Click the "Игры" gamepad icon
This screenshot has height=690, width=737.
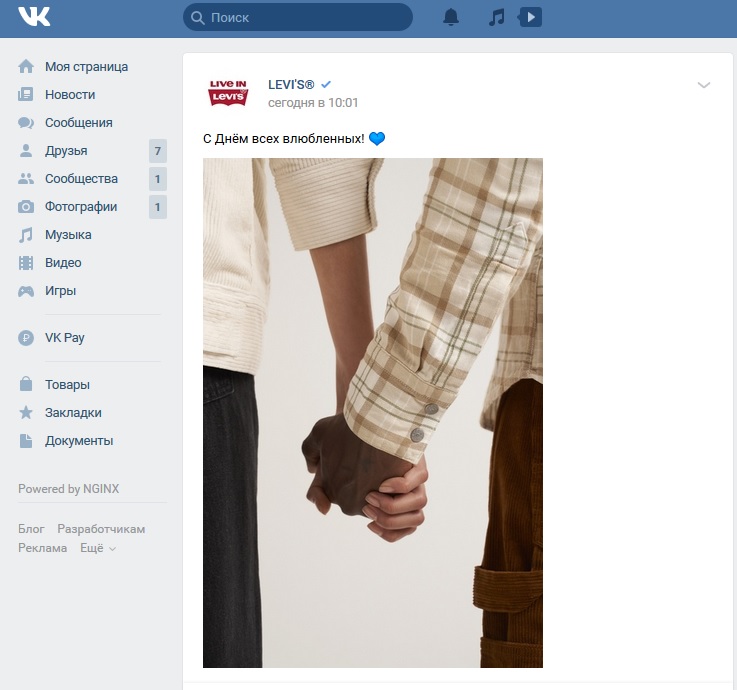26,291
